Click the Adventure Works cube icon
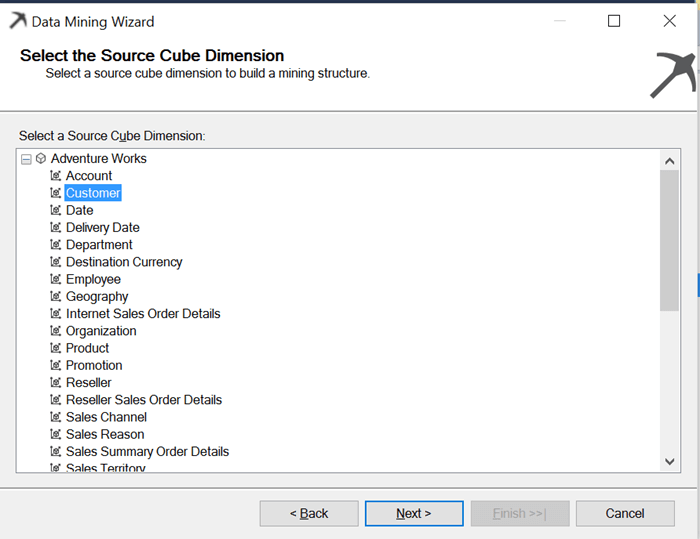This screenshot has width=700, height=539. pyautogui.click(x=41, y=159)
